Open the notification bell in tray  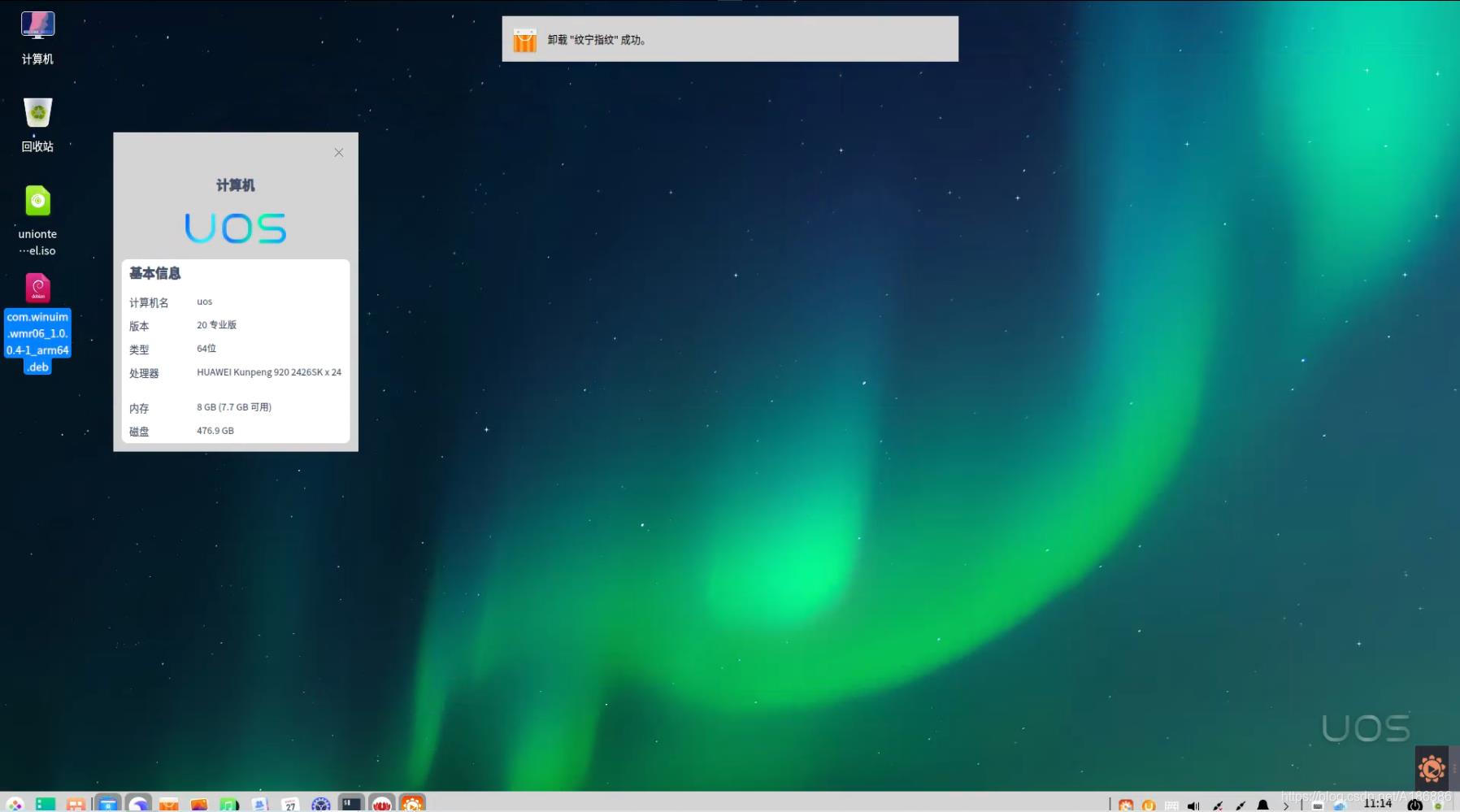click(1262, 805)
